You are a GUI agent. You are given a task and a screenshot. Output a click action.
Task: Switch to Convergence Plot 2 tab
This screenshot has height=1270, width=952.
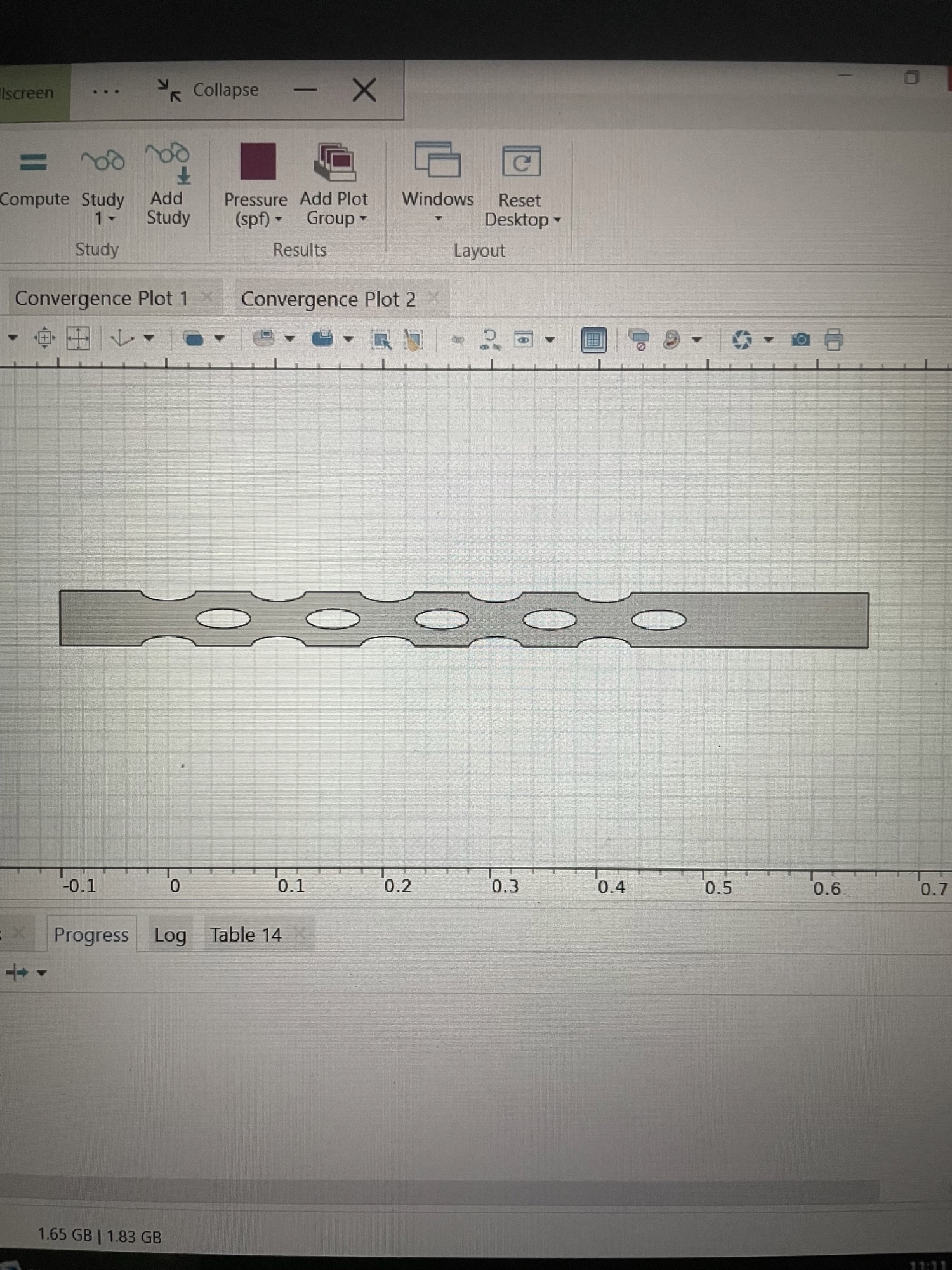point(328,299)
